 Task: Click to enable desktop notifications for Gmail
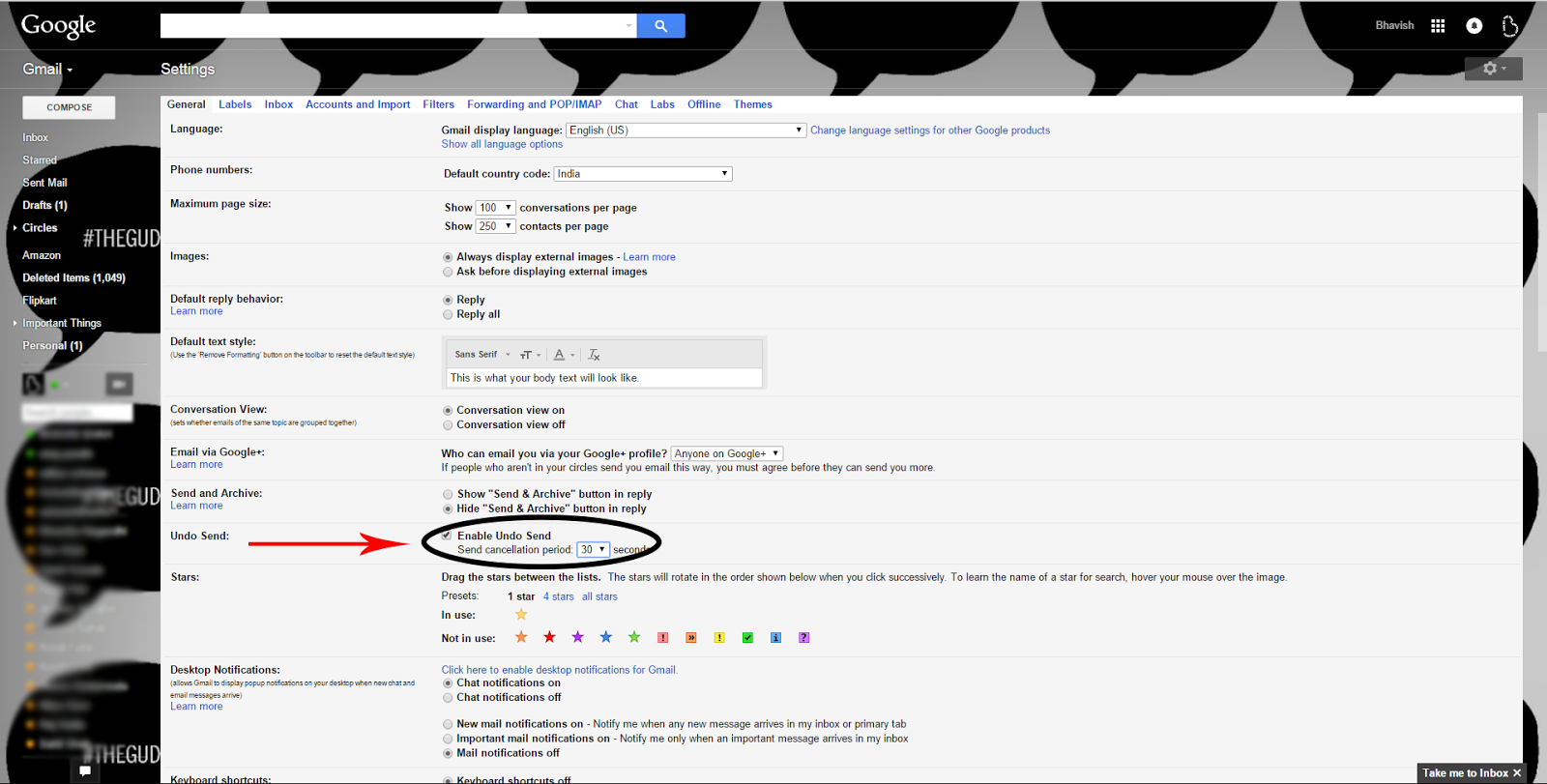pyautogui.click(x=560, y=670)
